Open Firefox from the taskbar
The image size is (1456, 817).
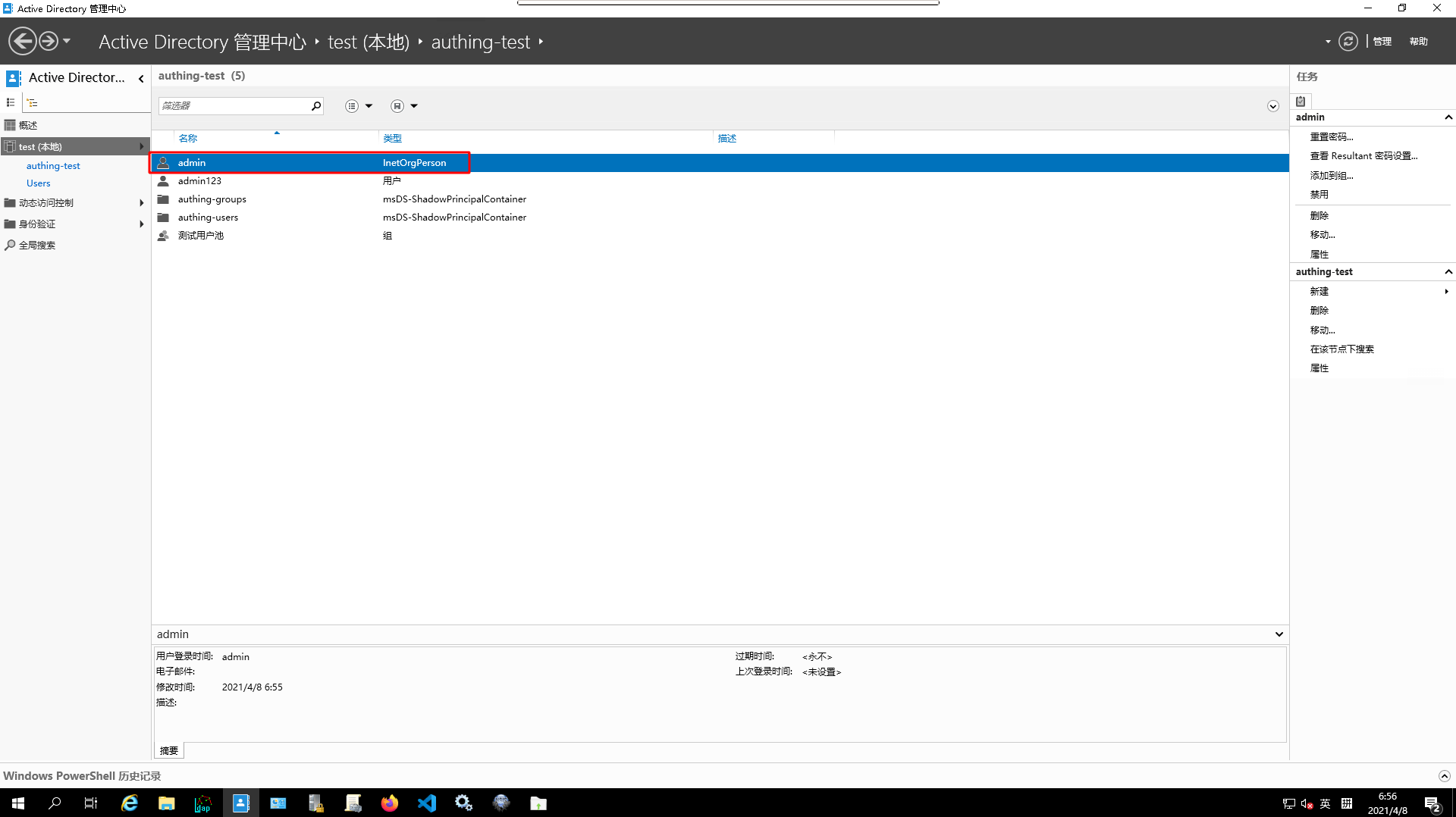pyautogui.click(x=390, y=803)
